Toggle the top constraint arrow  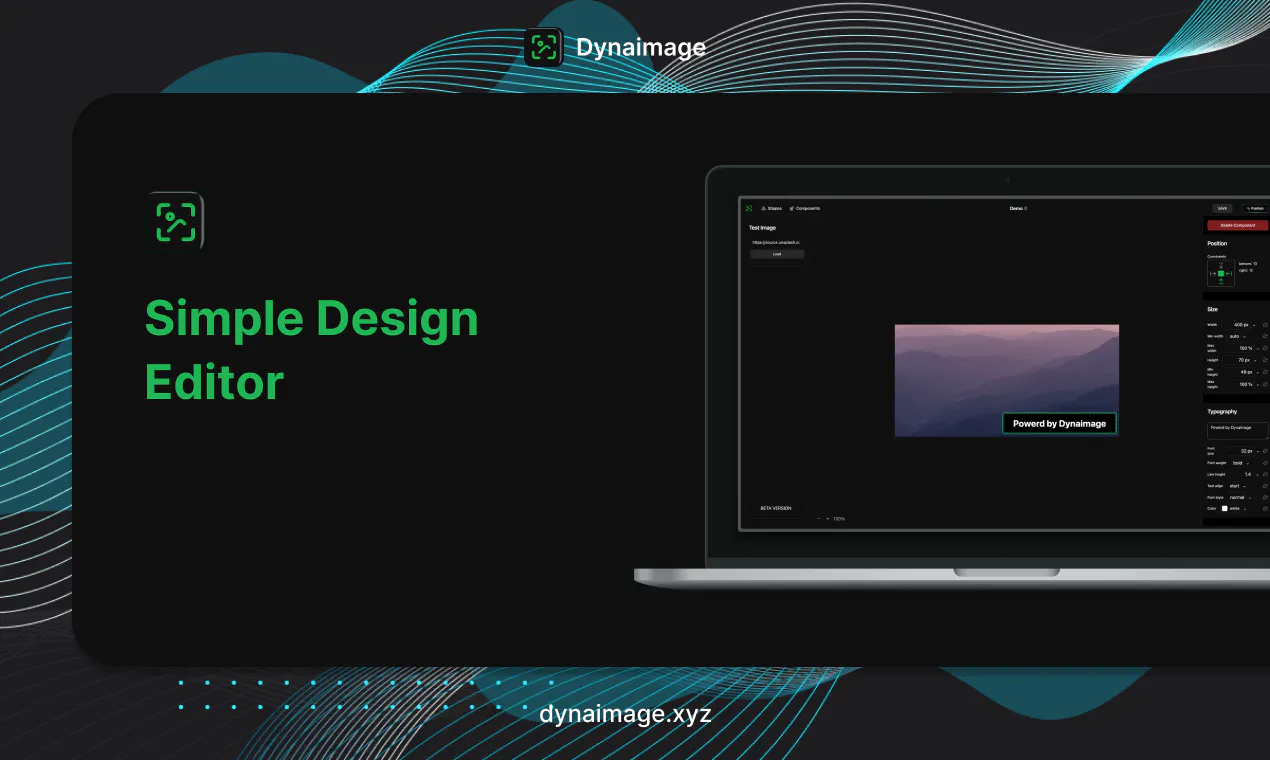tap(1221, 265)
